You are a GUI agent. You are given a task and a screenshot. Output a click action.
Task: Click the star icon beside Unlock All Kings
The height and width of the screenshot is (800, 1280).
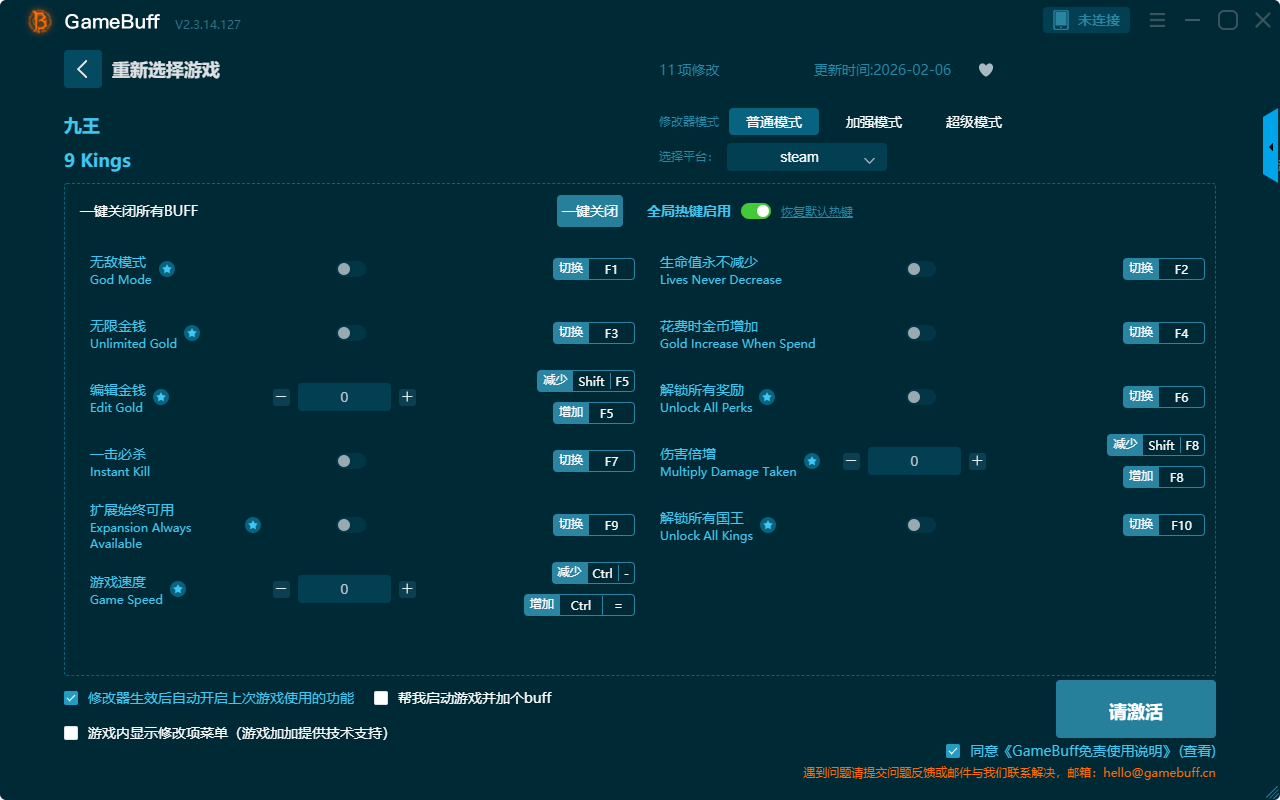(x=767, y=525)
